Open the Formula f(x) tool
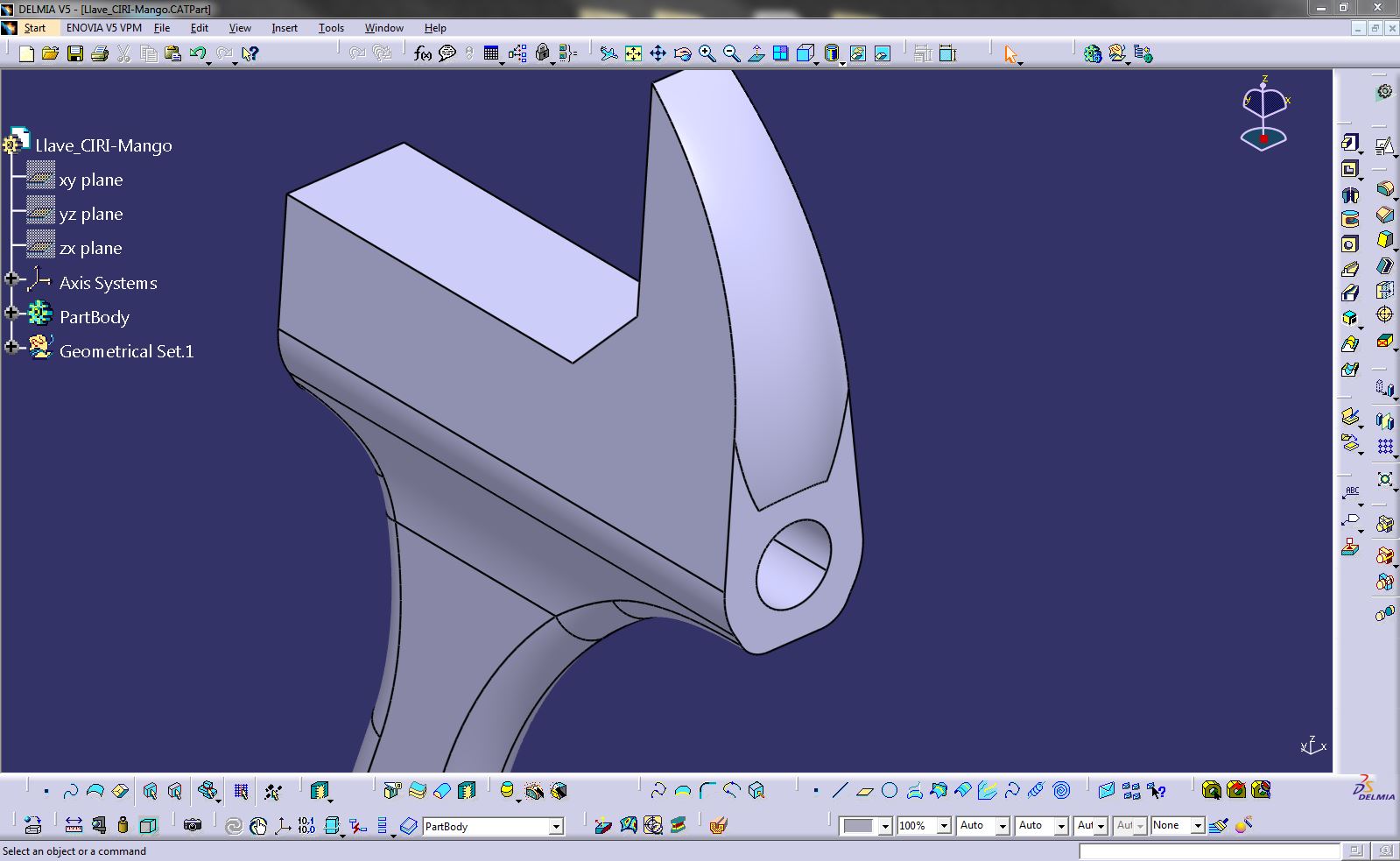The width and height of the screenshot is (1400, 861). (423, 54)
